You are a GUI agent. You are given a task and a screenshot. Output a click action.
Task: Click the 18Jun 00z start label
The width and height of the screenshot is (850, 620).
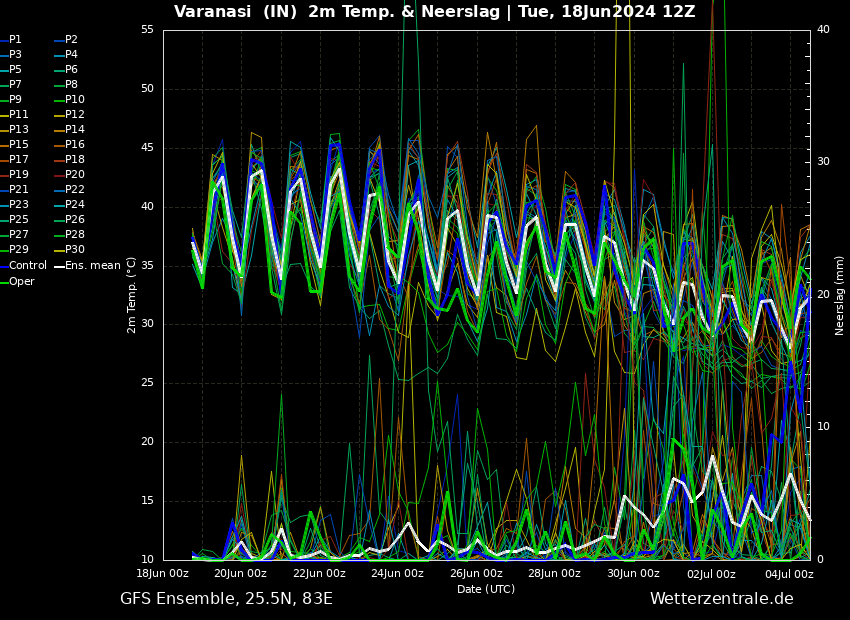[162, 573]
